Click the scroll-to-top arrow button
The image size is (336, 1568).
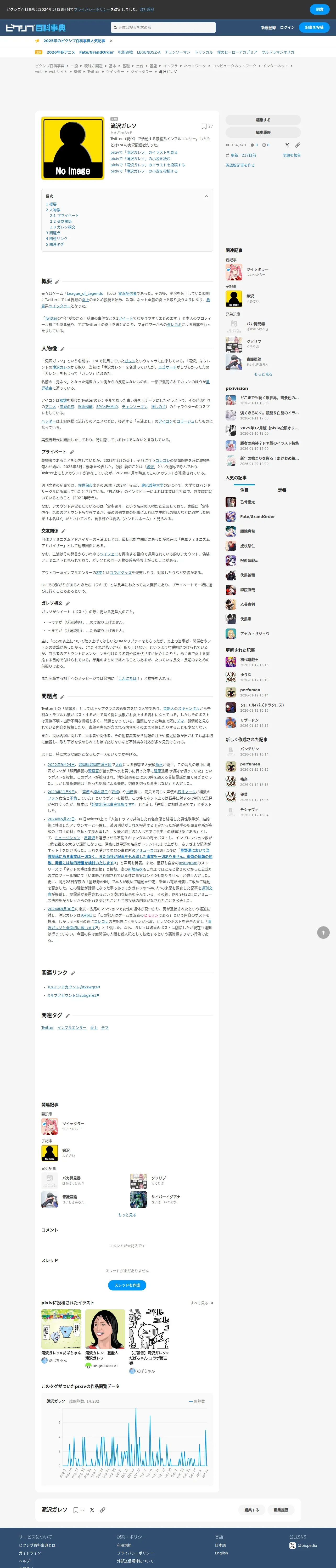(323, 932)
